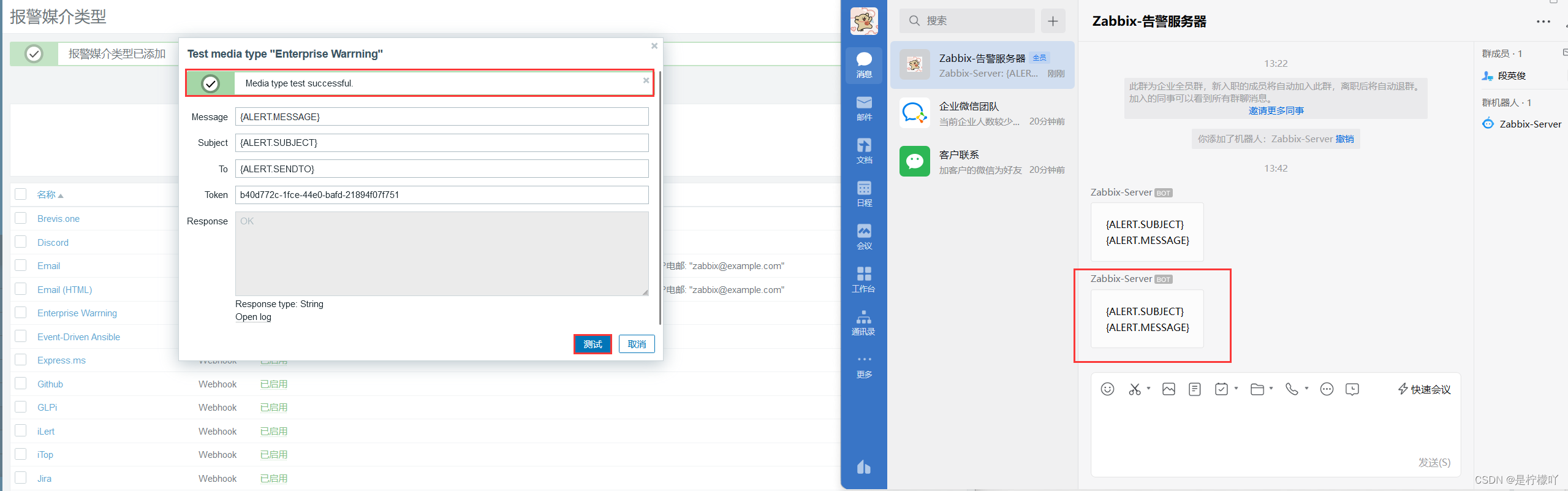
Task: Open the GLPi media type link
Action: click(47, 407)
